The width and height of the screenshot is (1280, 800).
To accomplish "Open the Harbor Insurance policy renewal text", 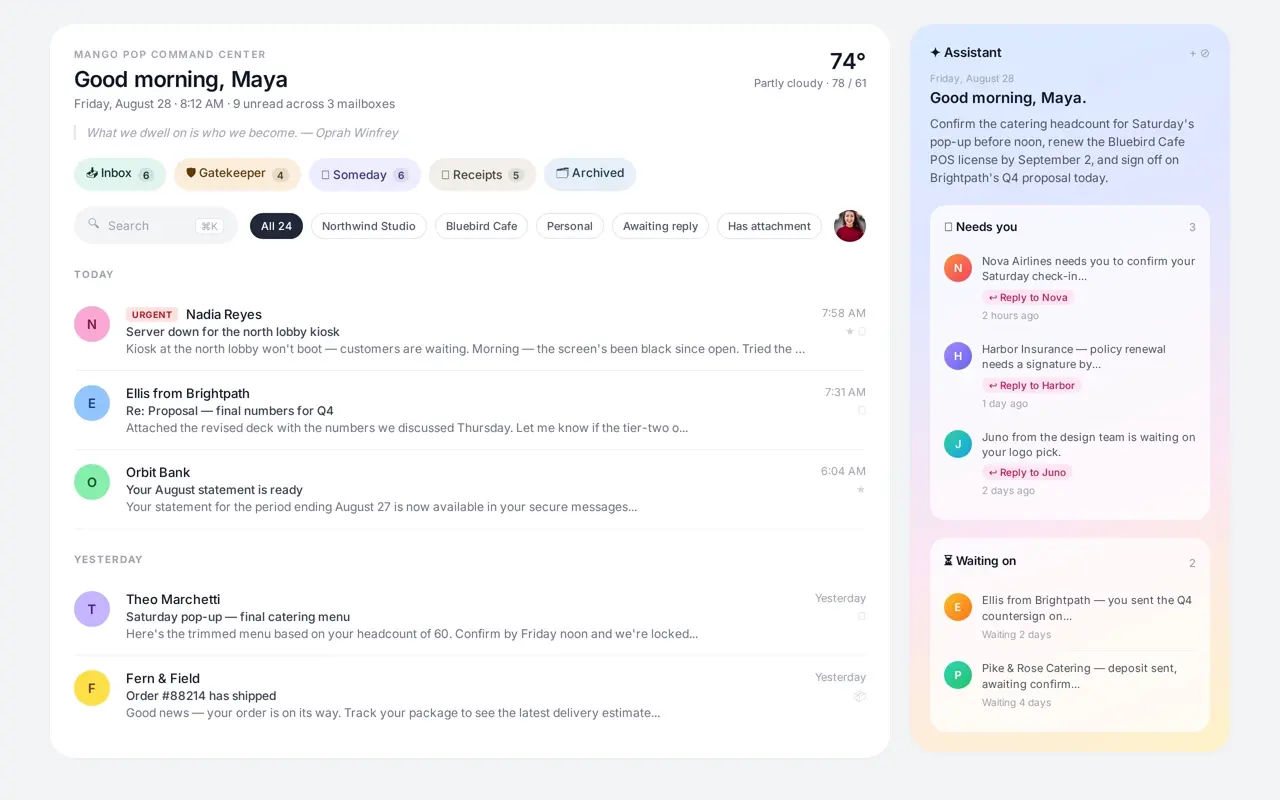I will (1074, 356).
